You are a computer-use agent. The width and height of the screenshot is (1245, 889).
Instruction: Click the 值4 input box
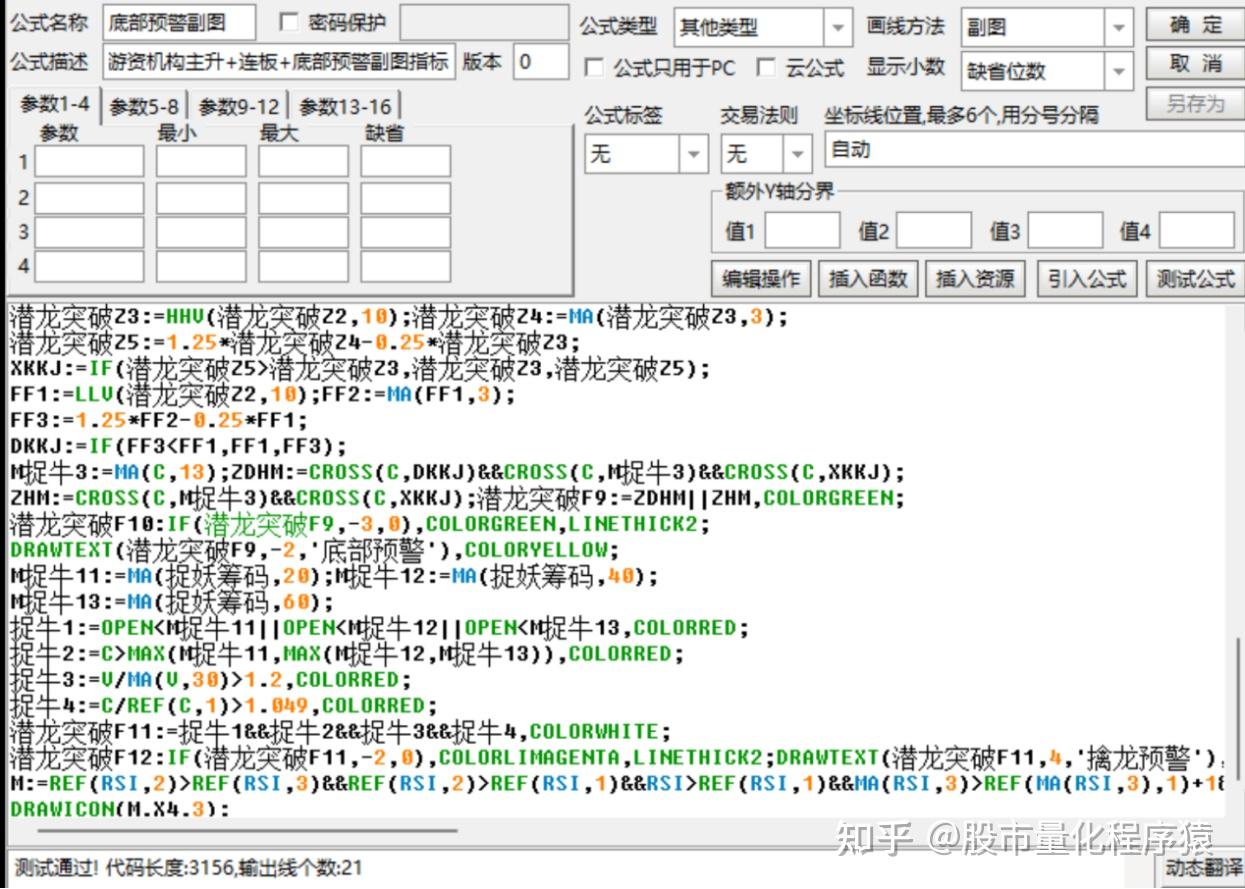[x=1197, y=231]
